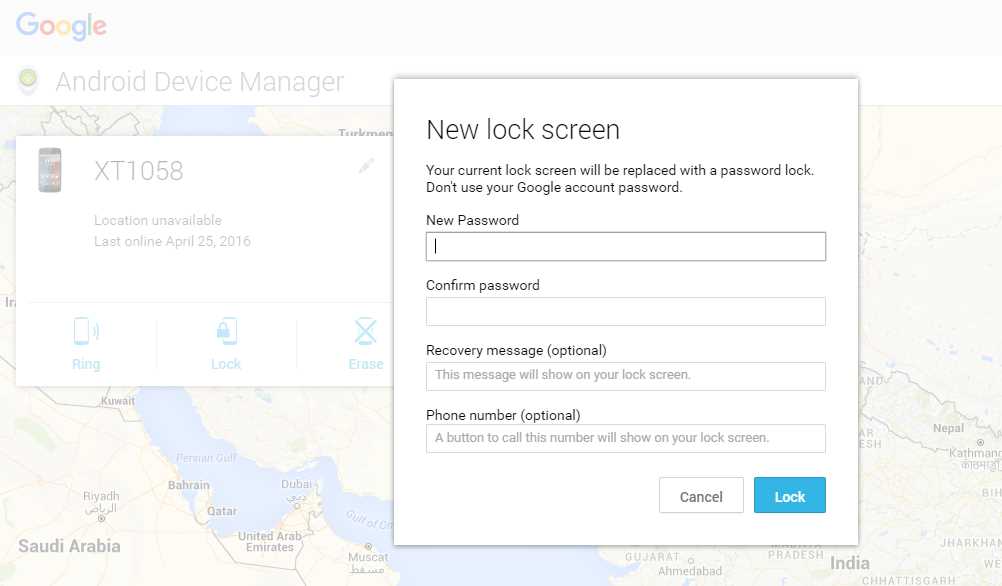Click the map near the India label
The width and height of the screenshot is (1002, 586).
(848, 563)
